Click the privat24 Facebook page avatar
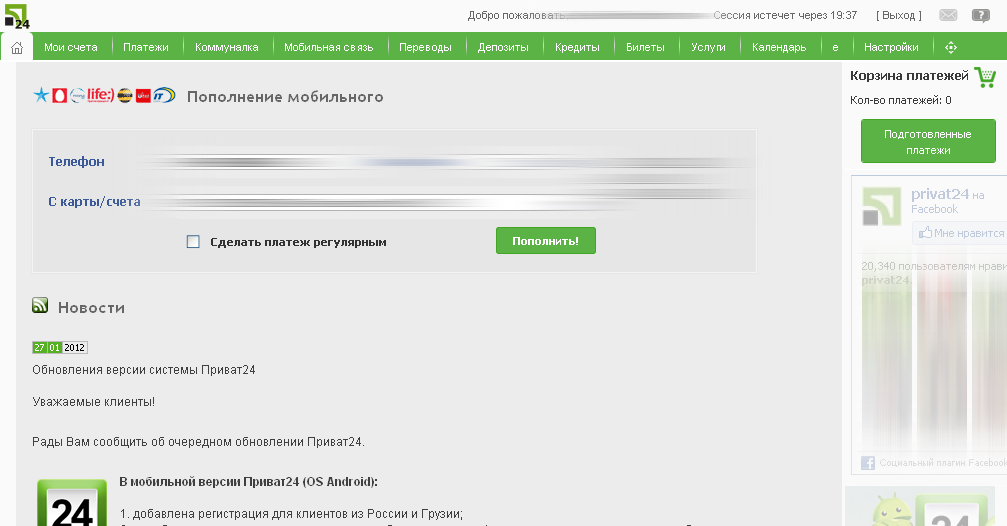The image size is (1007, 526). 881,206
